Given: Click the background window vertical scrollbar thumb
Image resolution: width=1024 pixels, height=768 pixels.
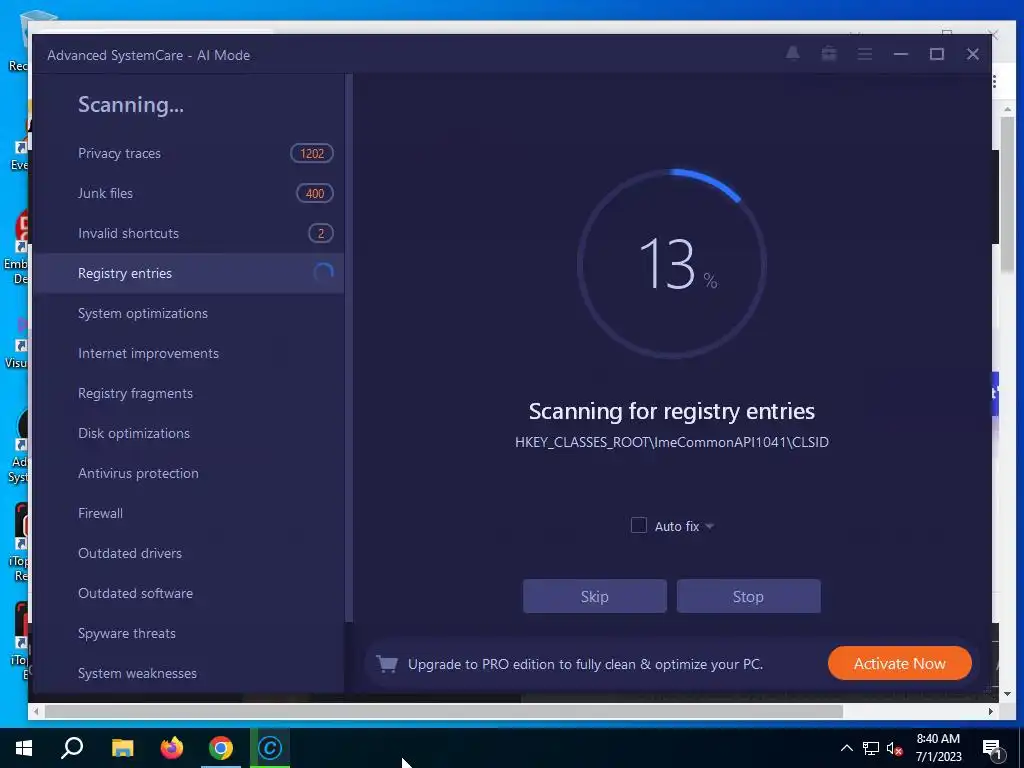Looking at the screenshot, I should 1008,195.
